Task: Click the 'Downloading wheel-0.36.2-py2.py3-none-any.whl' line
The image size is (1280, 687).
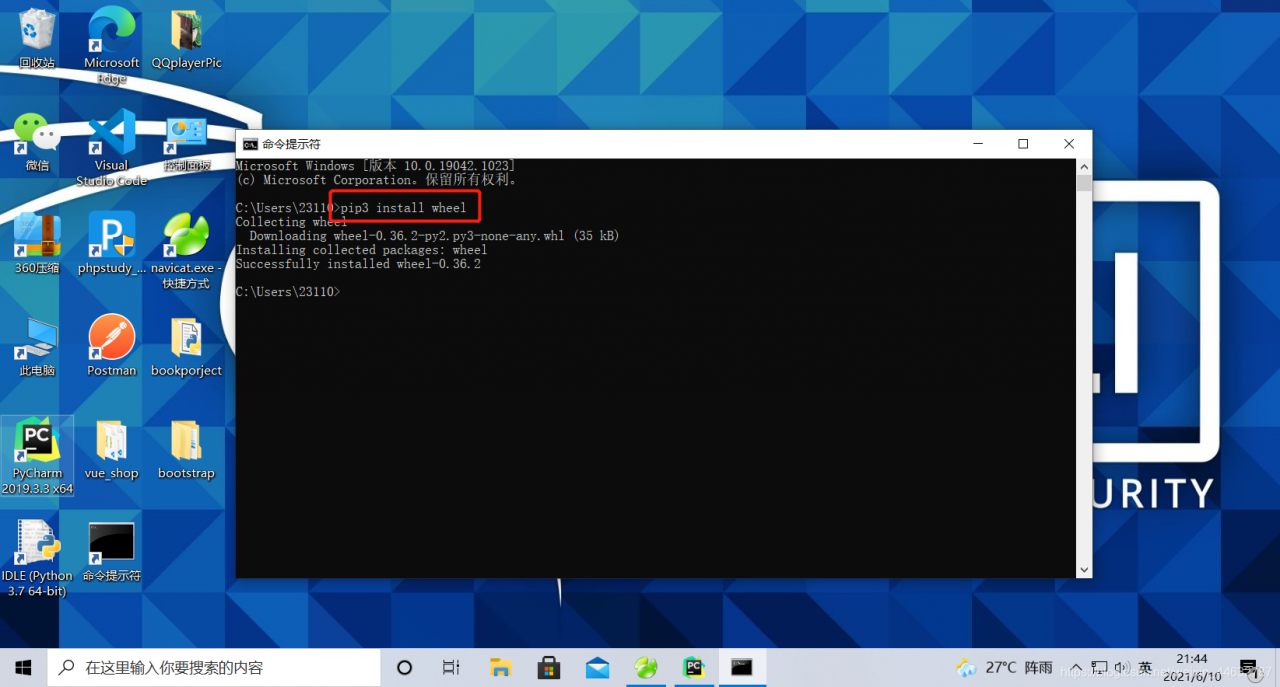Action: click(434, 236)
